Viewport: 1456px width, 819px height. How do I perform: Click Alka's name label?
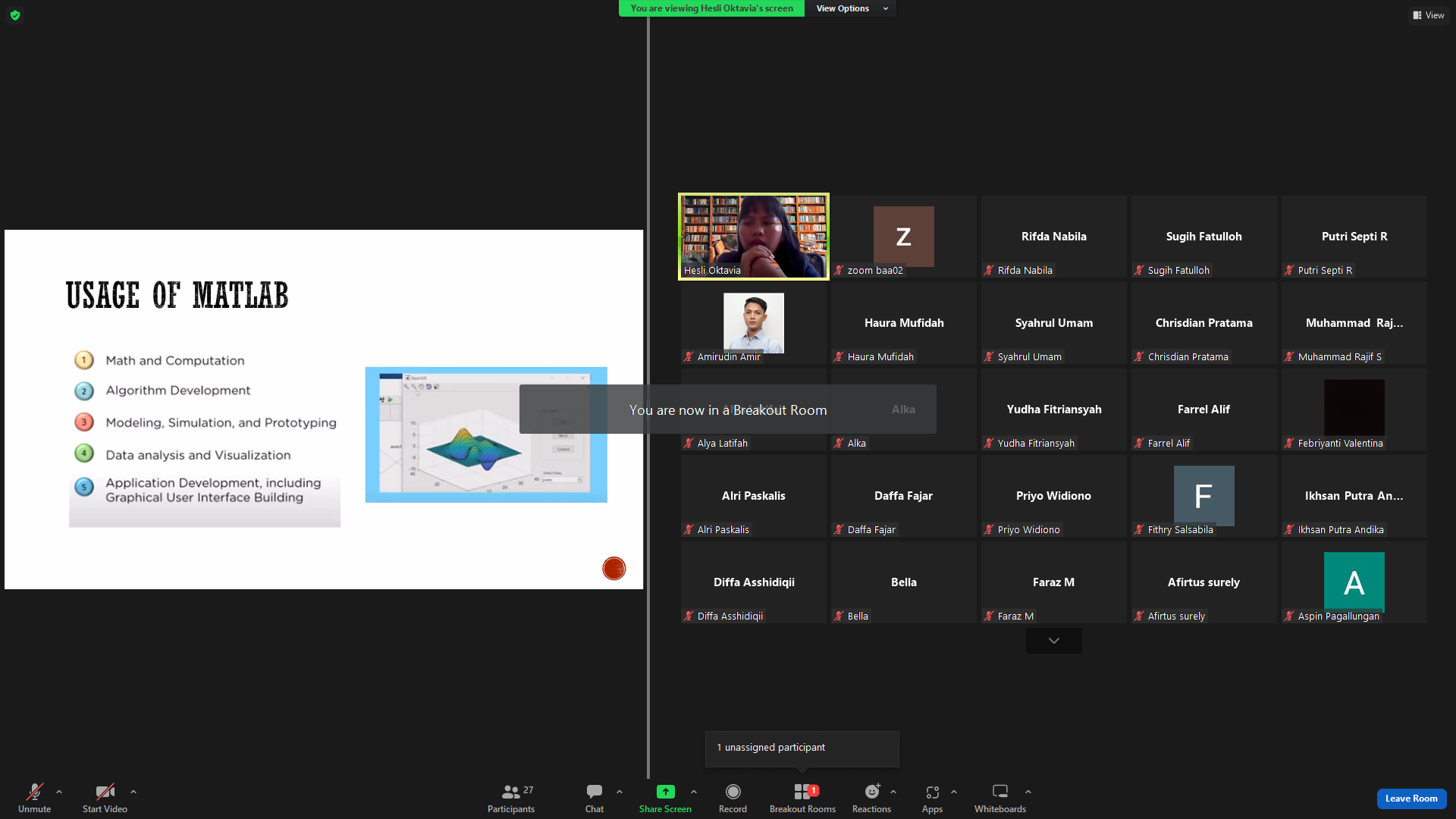tap(857, 444)
